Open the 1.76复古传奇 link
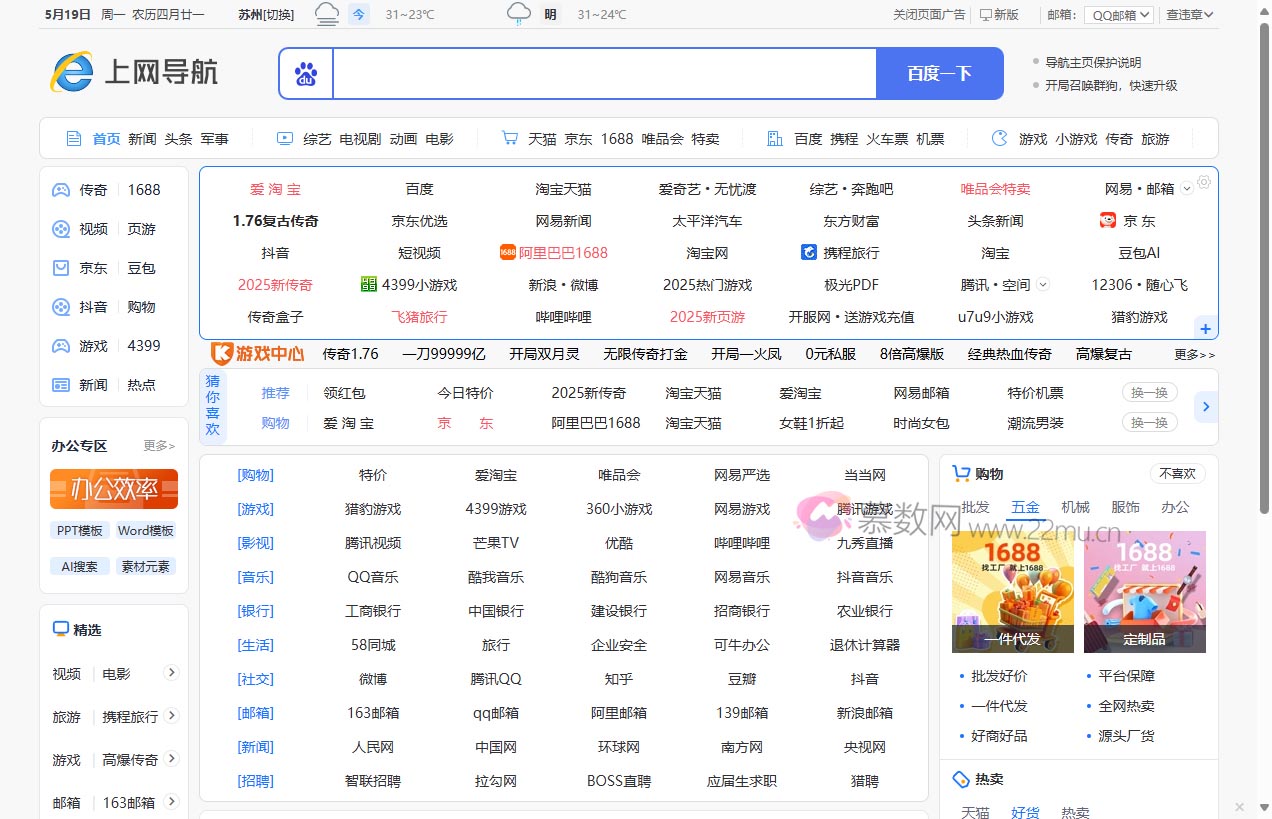 (275, 220)
